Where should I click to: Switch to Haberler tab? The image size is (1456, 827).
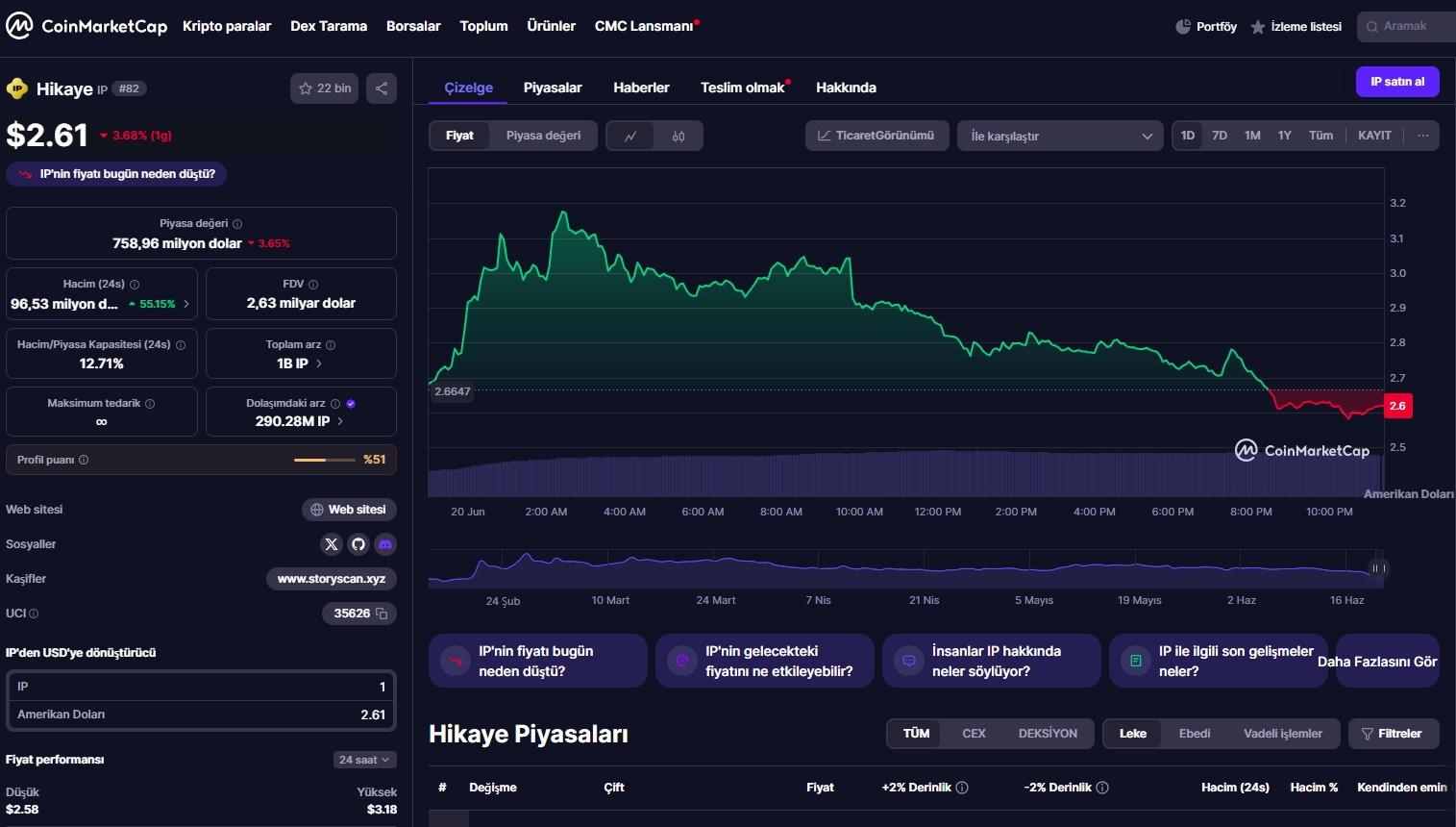[641, 88]
